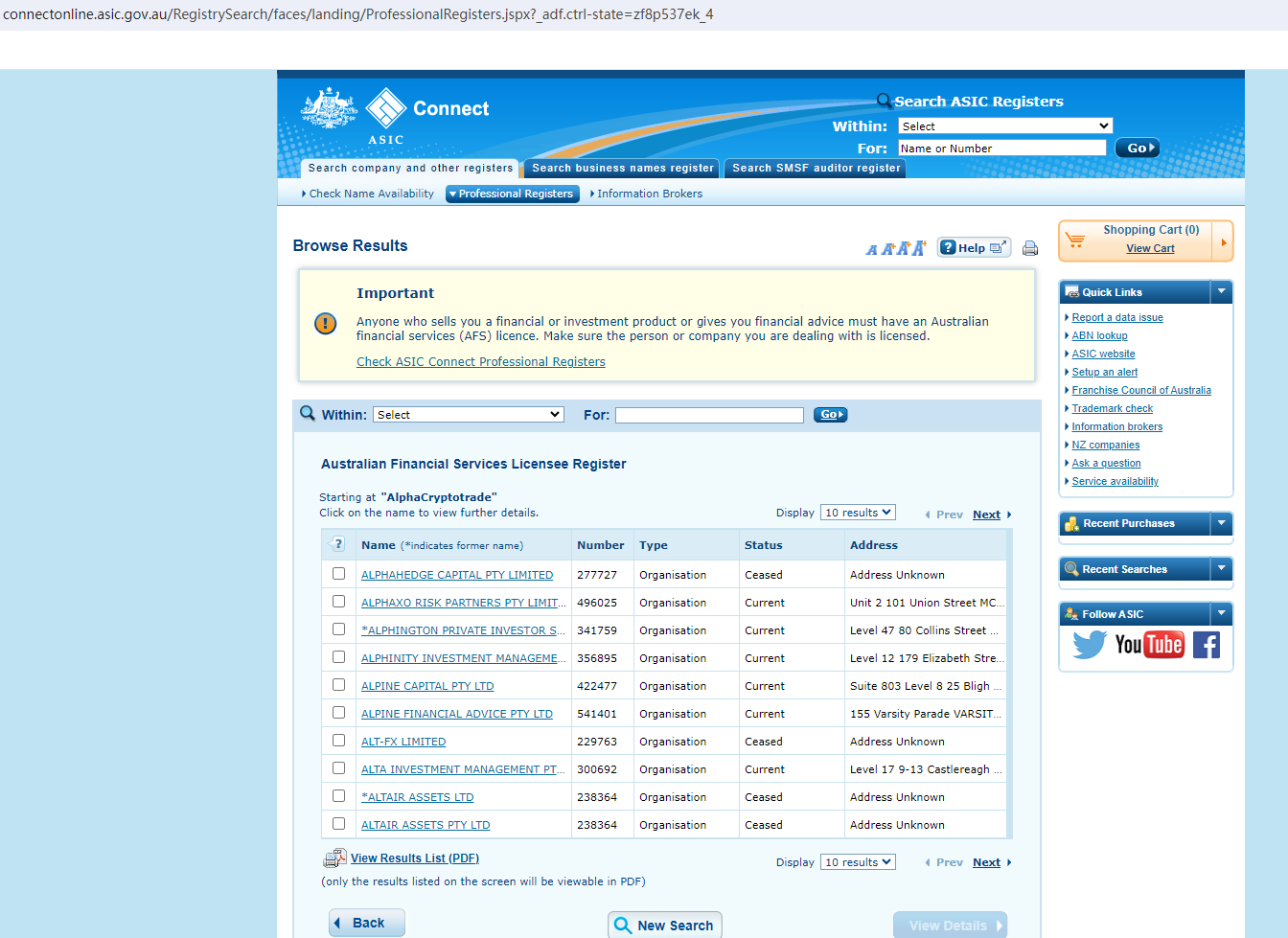Click the magnifier icon beside results Within label
1288x938 pixels.
308,413
